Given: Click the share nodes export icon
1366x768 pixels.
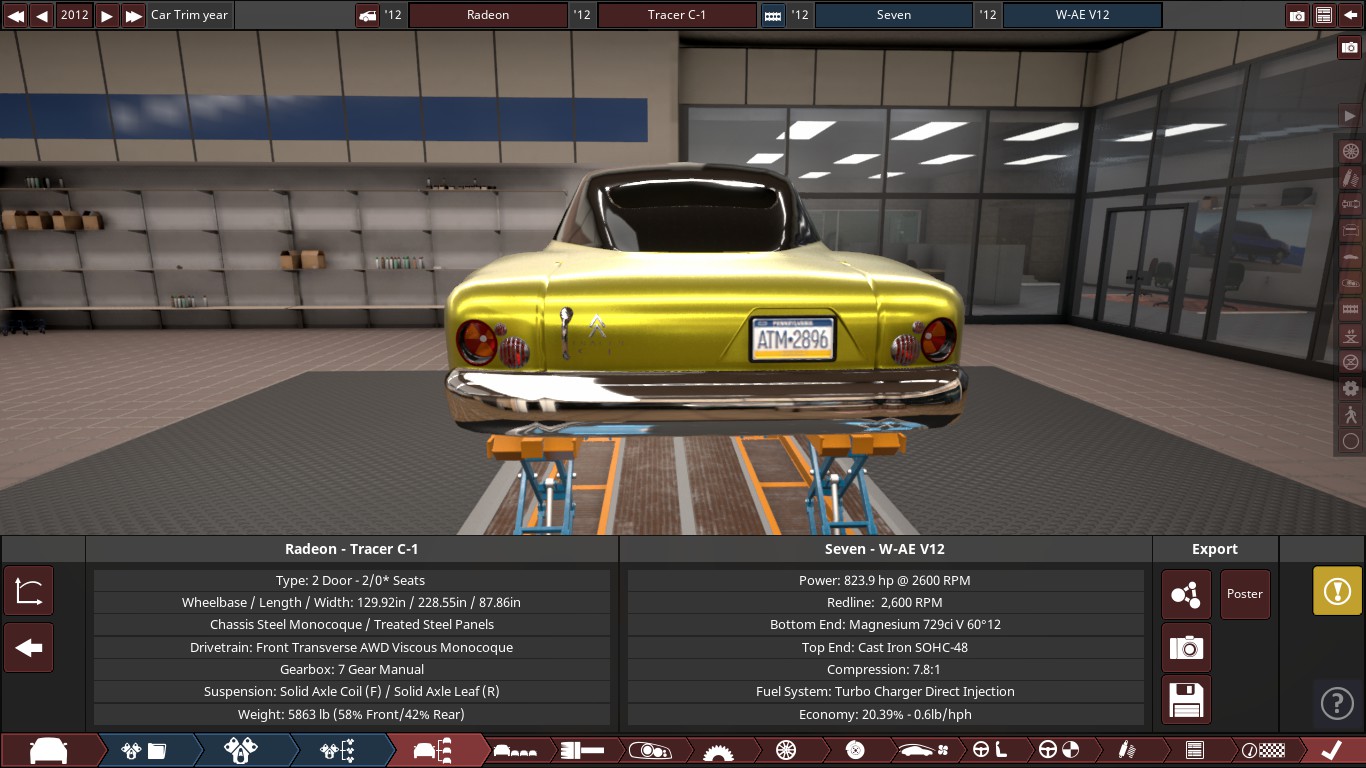Looking at the screenshot, I should point(1186,595).
